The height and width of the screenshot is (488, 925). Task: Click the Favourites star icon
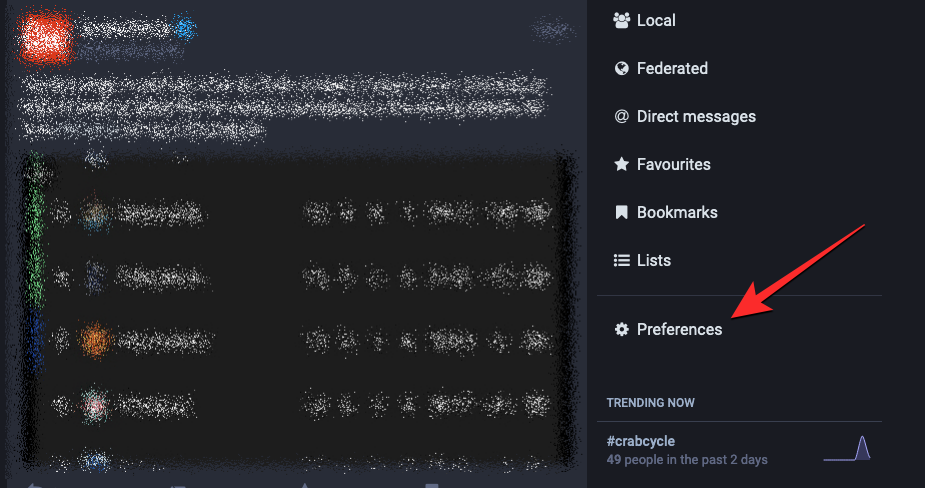[x=621, y=164]
